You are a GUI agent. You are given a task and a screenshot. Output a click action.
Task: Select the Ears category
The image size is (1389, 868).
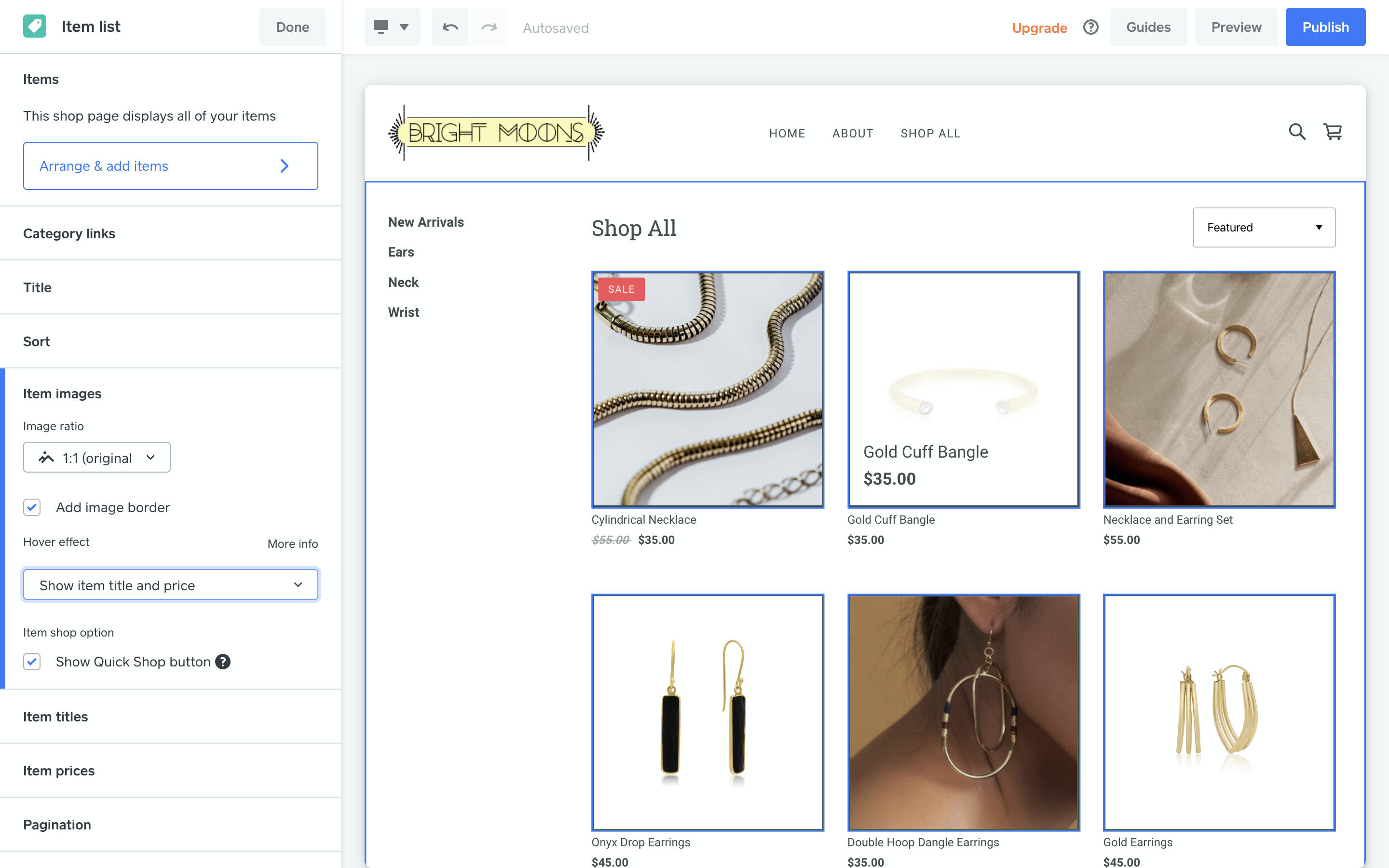[x=401, y=252]
